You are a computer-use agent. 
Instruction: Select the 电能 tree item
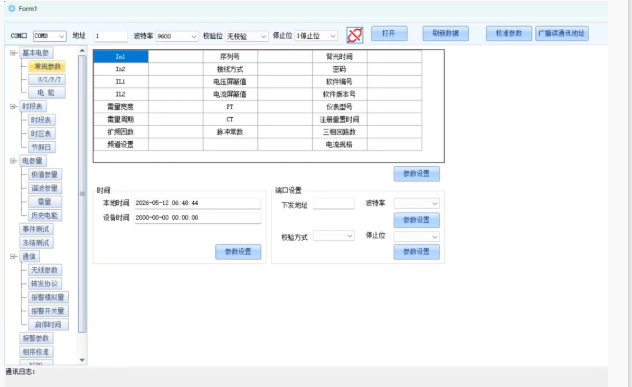[47, 93]
